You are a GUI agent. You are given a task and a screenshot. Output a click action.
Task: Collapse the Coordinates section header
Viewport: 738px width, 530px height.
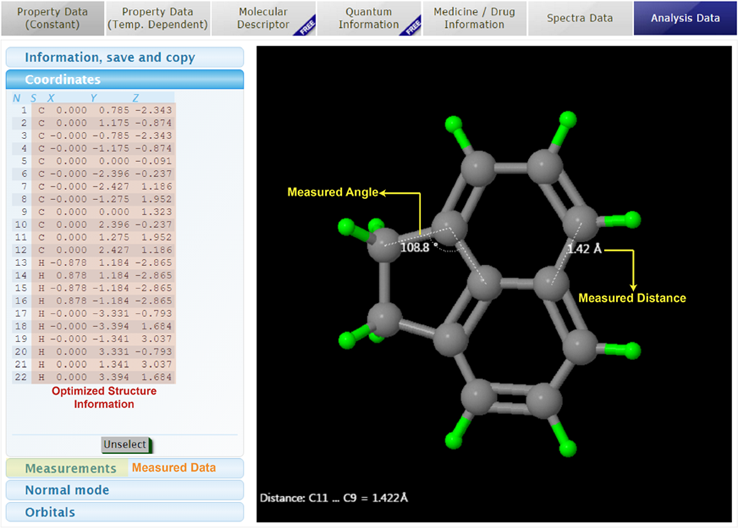[125, 80]
